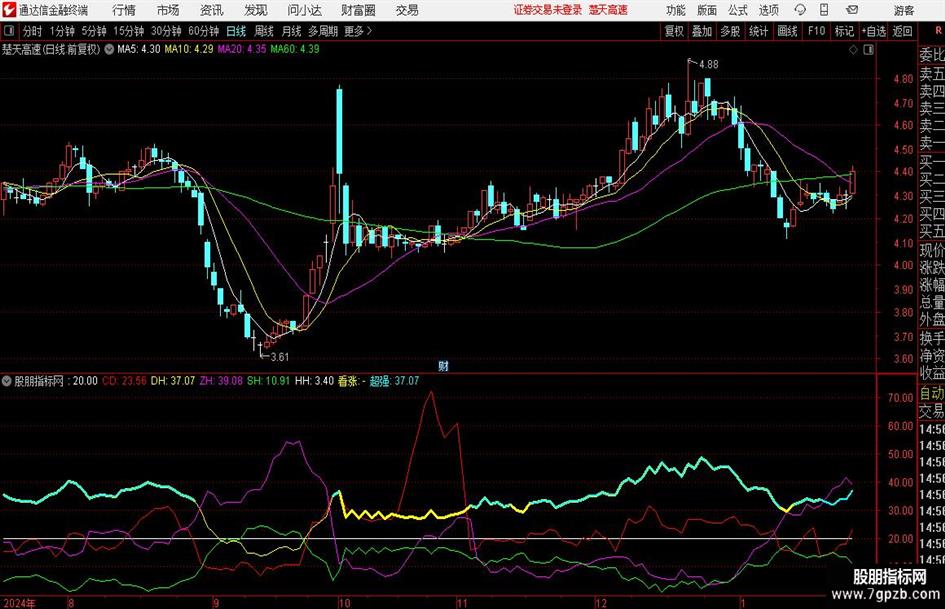Open the 市场 menu
The image size is (945, 609).
point(168,10)
